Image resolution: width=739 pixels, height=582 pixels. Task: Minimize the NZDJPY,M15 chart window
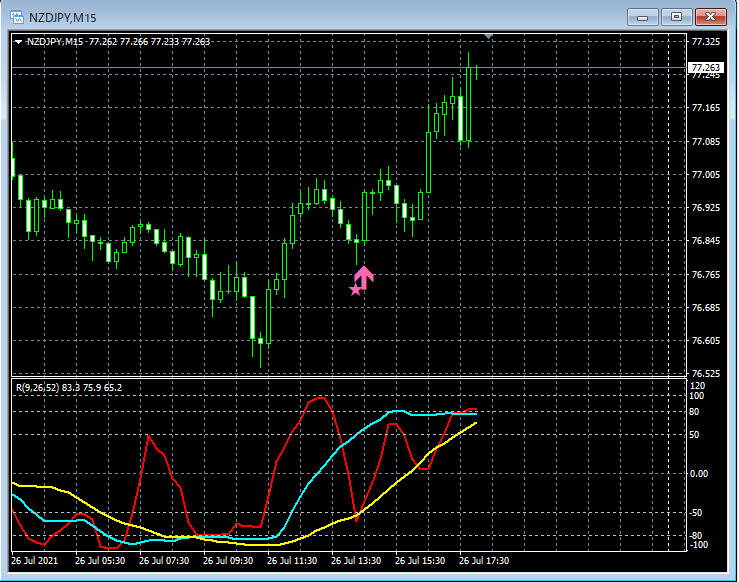[642, 17]
